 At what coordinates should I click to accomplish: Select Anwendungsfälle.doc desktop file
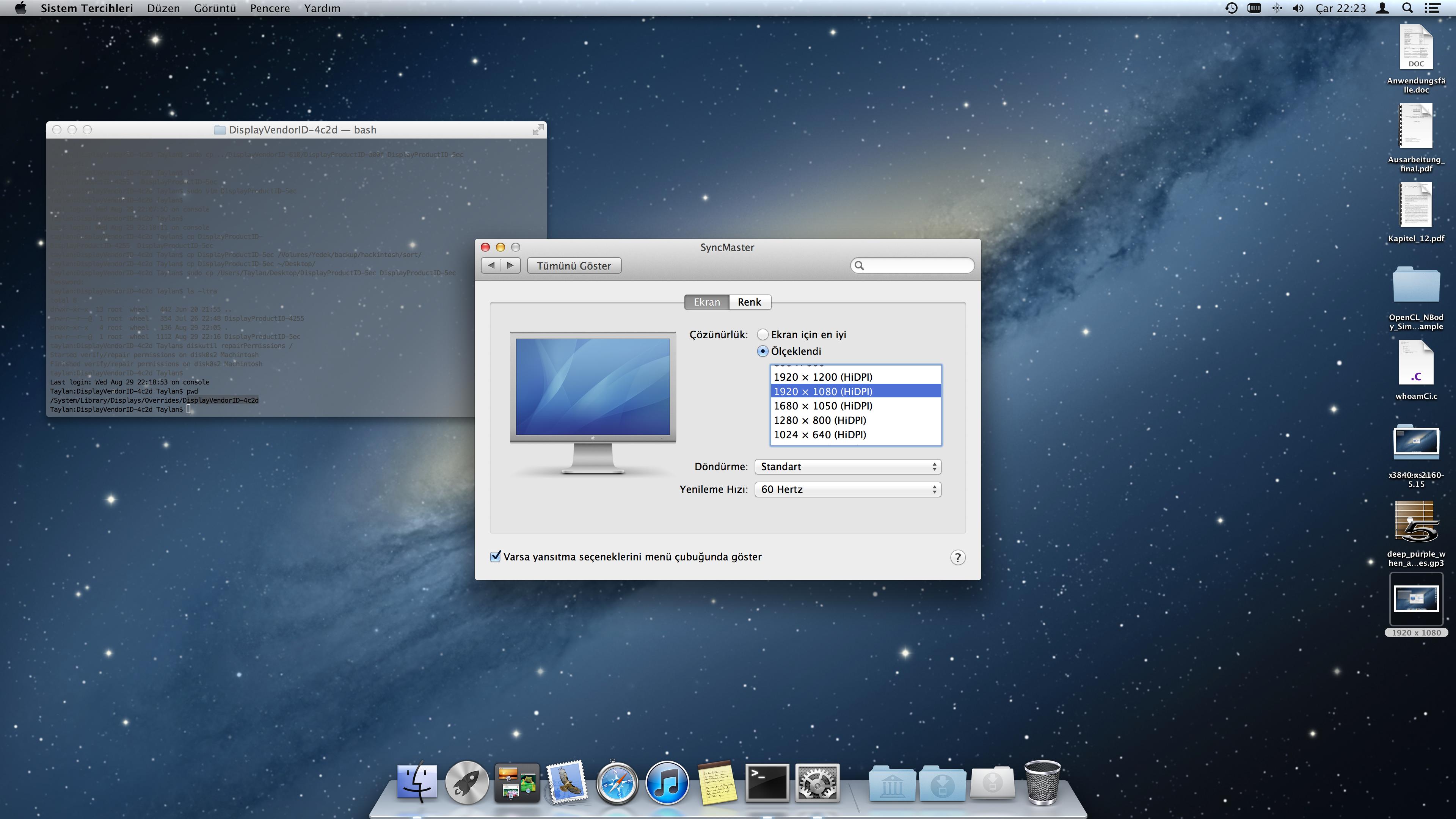point(1416,59)
